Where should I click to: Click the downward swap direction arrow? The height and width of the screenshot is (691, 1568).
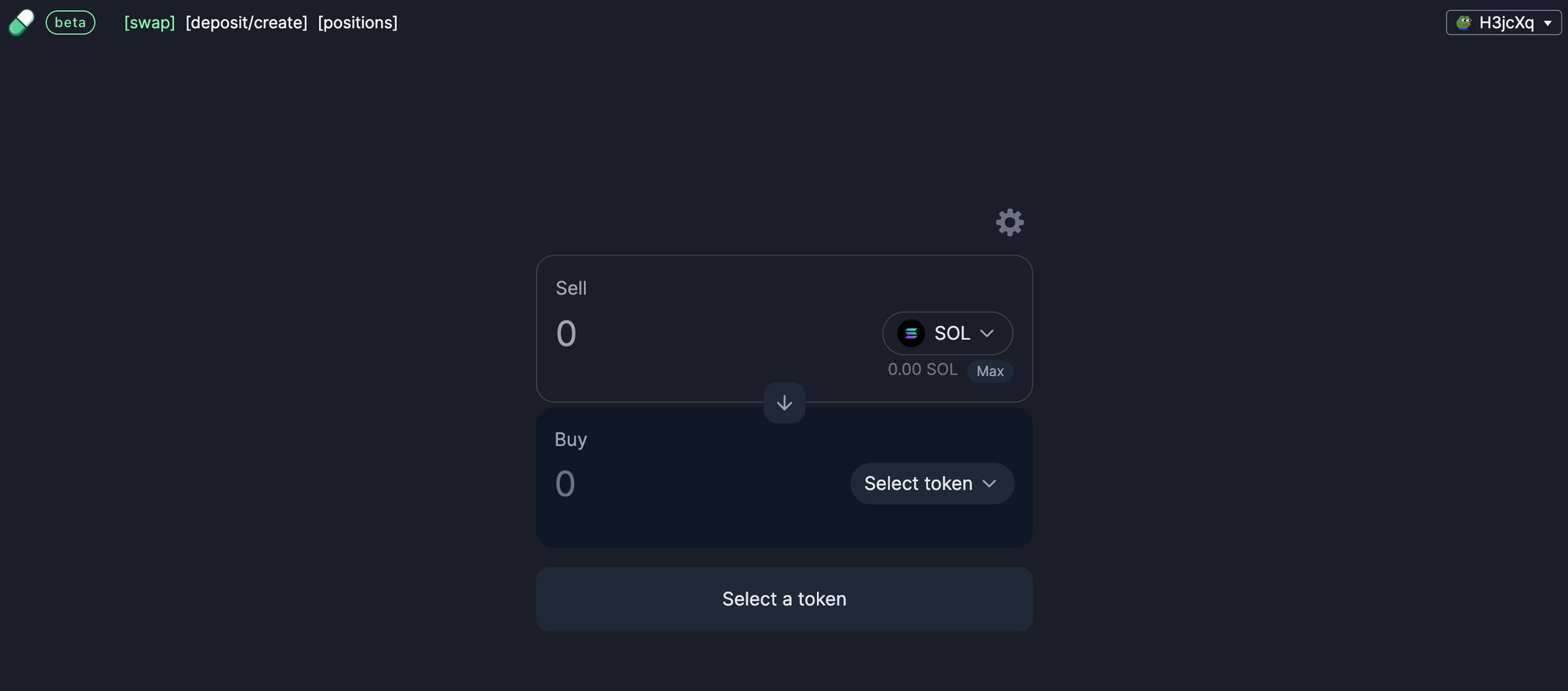click(784, 403)
